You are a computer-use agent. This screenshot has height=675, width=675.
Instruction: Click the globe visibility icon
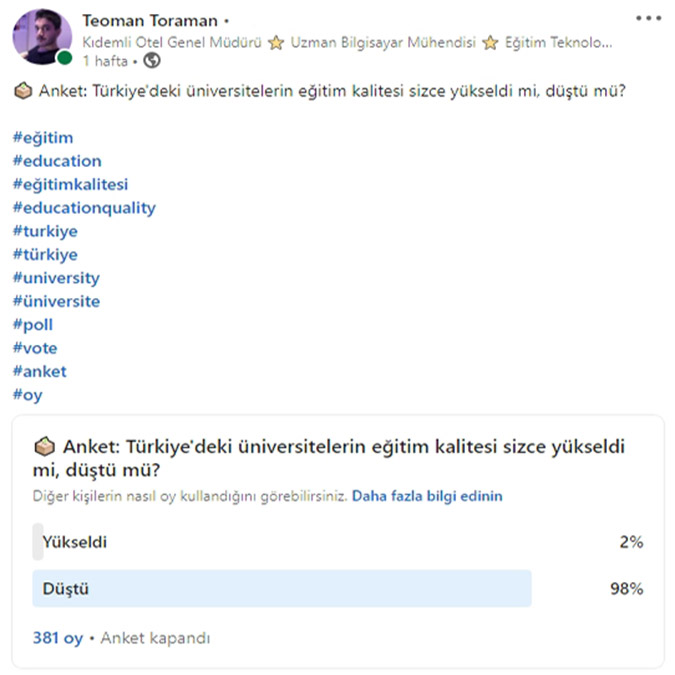coord(152,61)
